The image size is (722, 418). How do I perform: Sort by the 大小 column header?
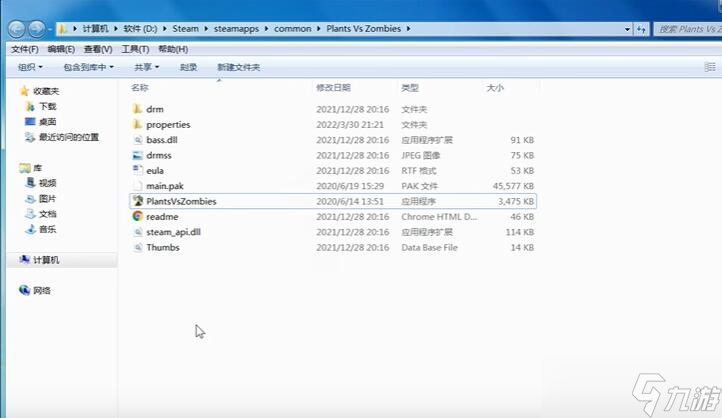495,87
